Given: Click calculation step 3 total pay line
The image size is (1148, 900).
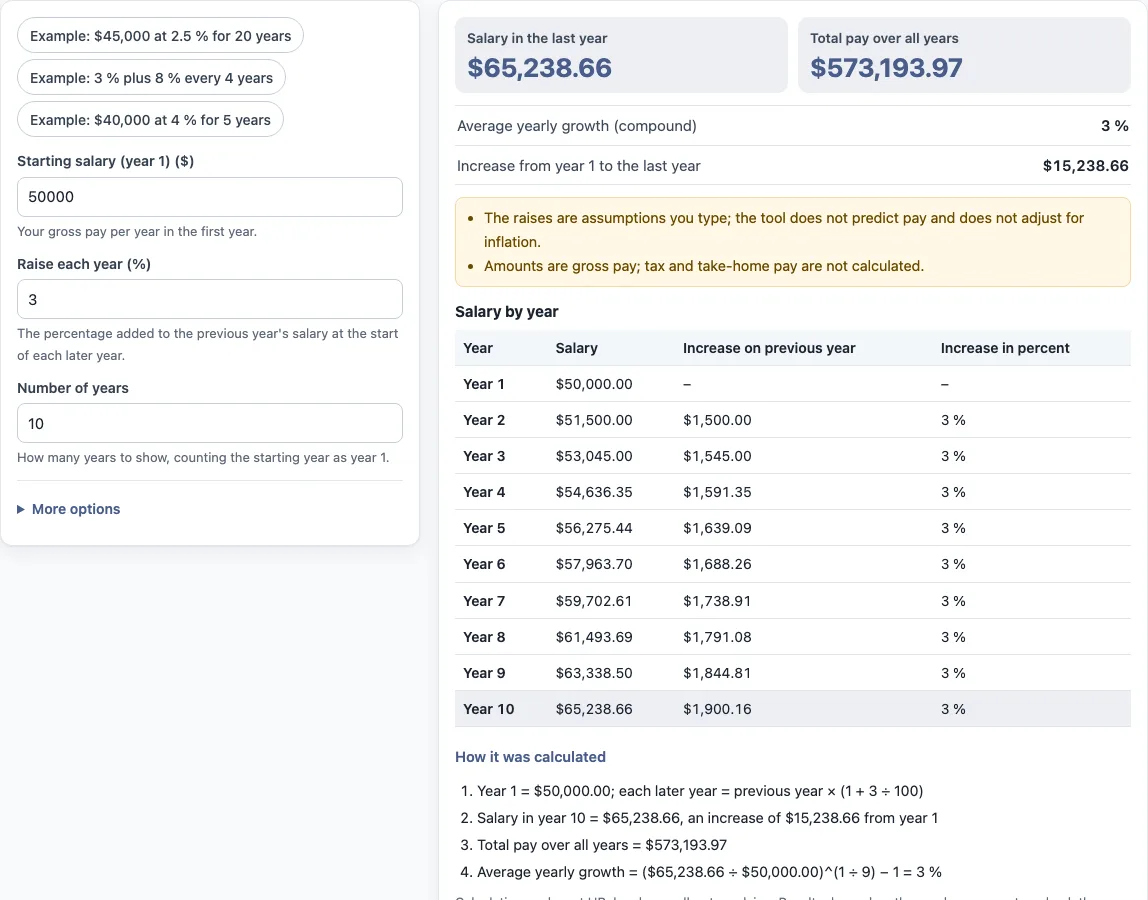Looking at the screenshot, I should (x=602, y=845).
